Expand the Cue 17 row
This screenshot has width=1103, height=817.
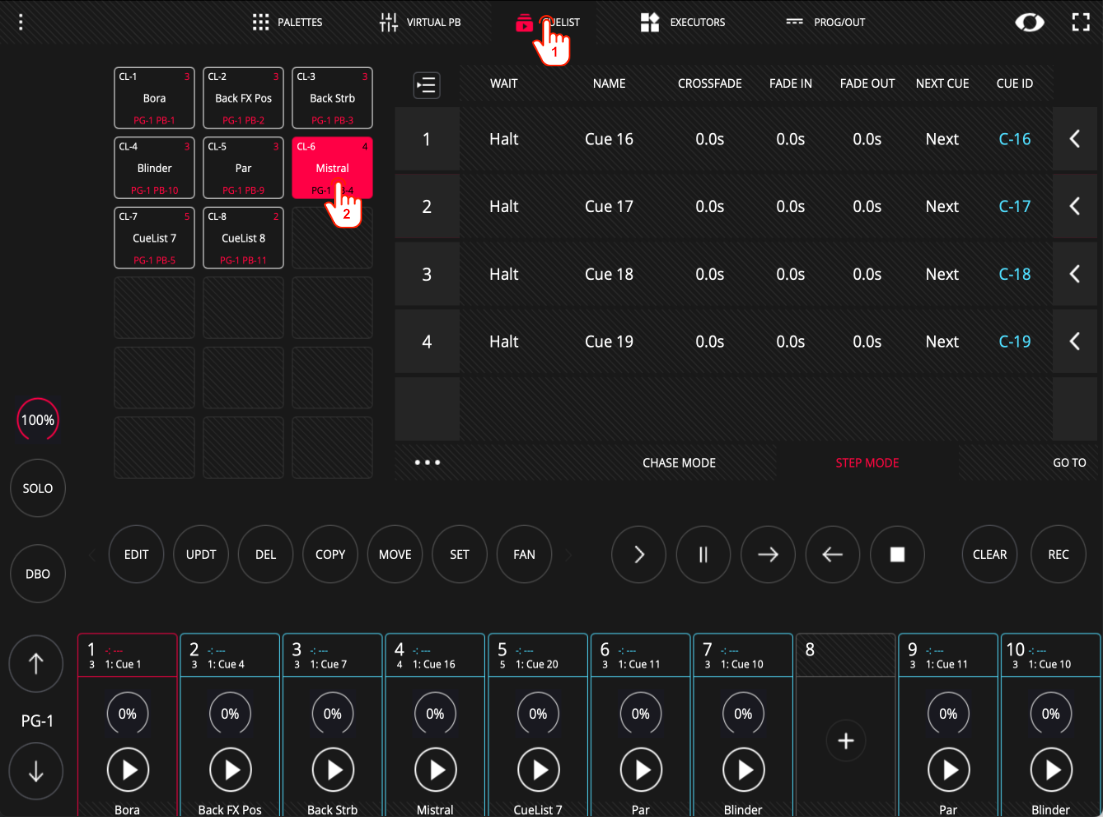1074,206
